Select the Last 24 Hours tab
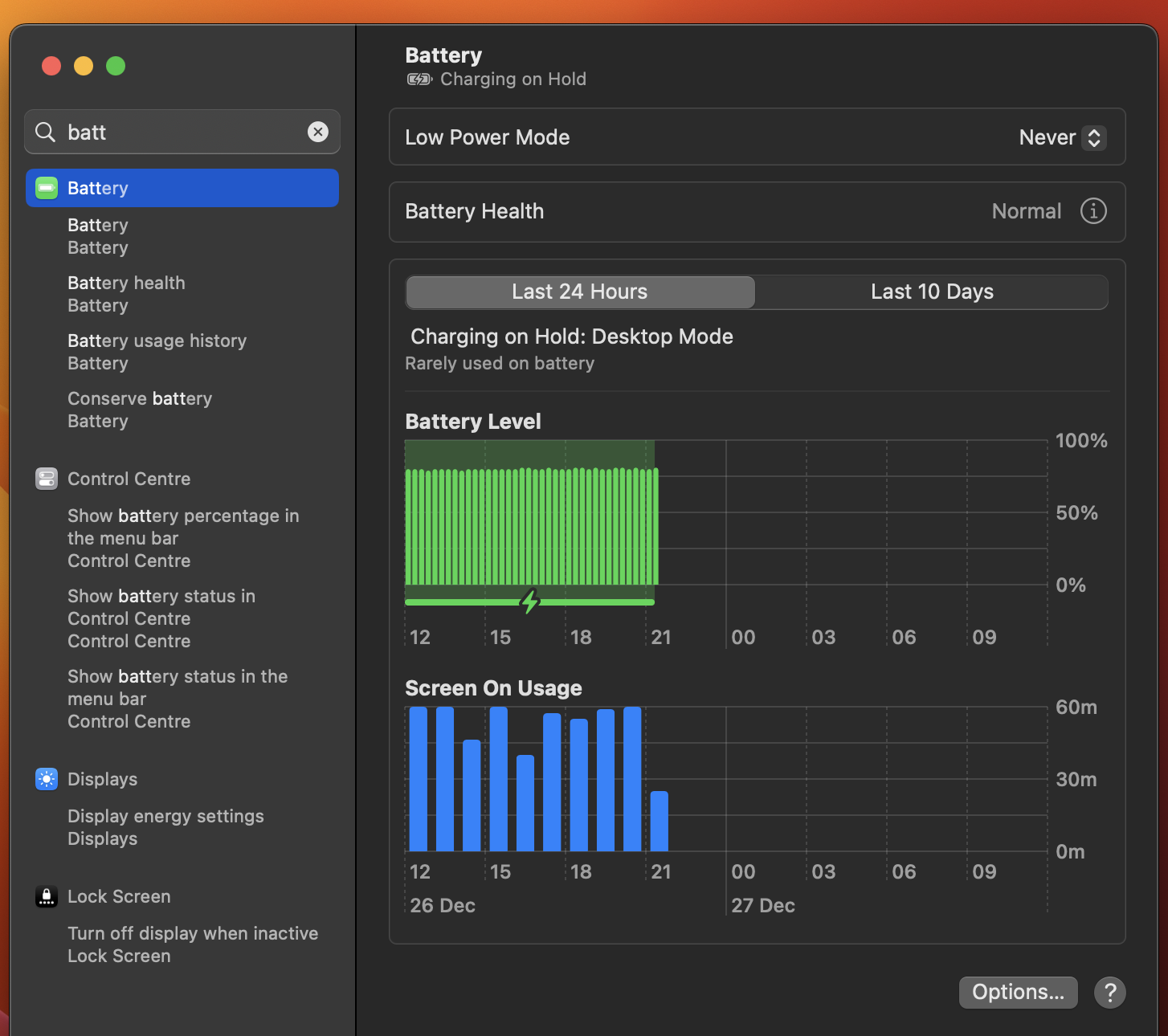The image size is (1168, 1036). coord(579,292)
